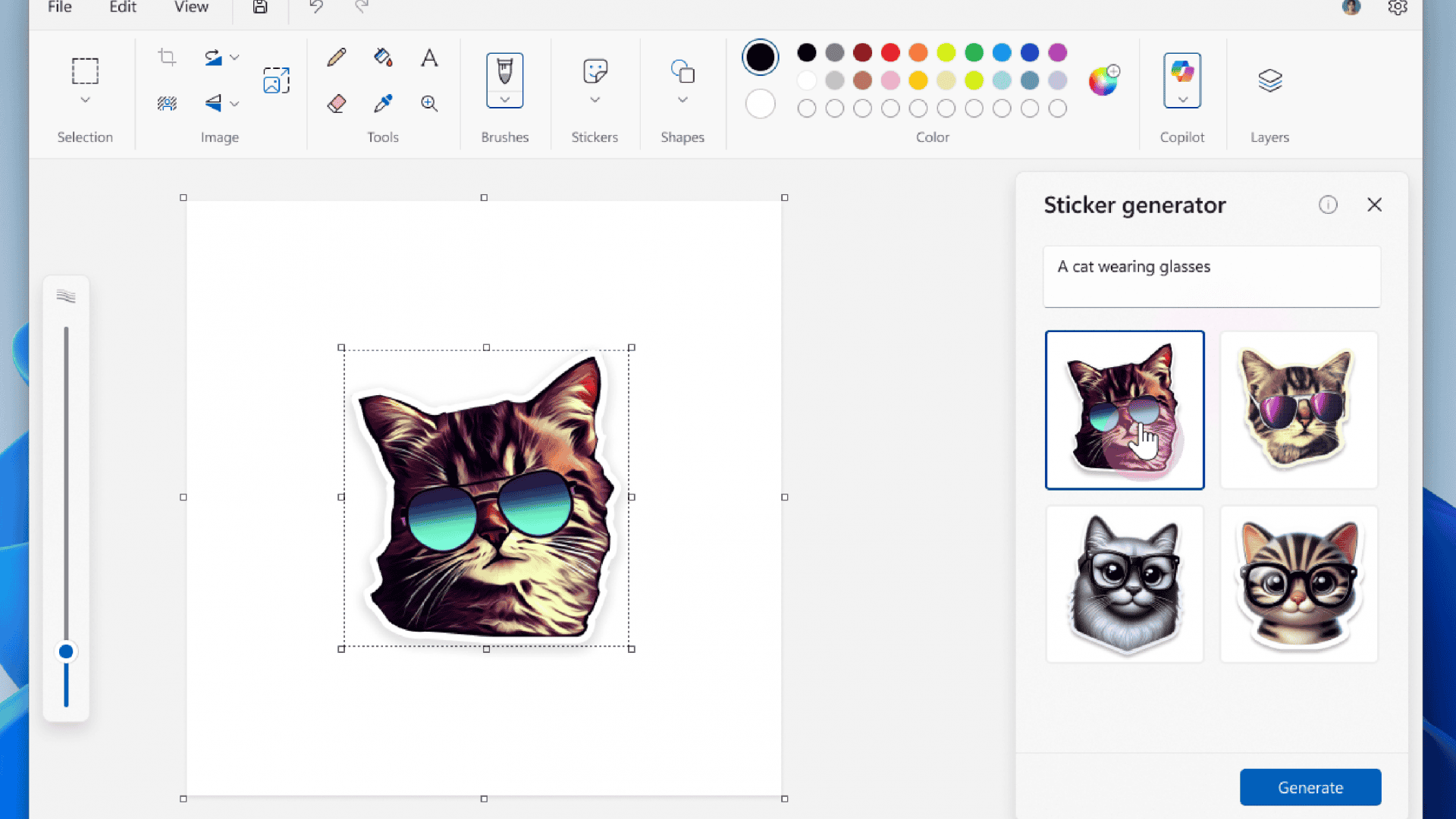Click the Rotate image icon

tap(213, 58)
